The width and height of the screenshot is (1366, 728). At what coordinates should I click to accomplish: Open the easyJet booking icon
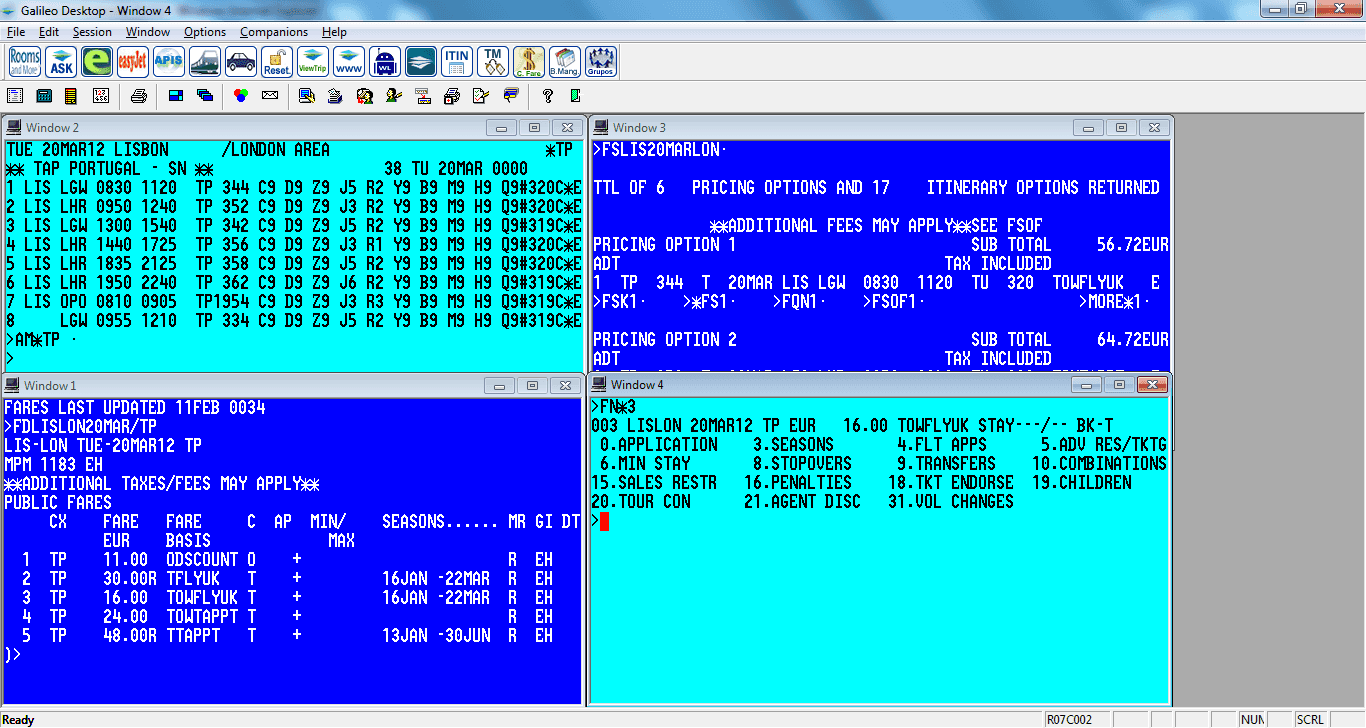tap(133, 62)
